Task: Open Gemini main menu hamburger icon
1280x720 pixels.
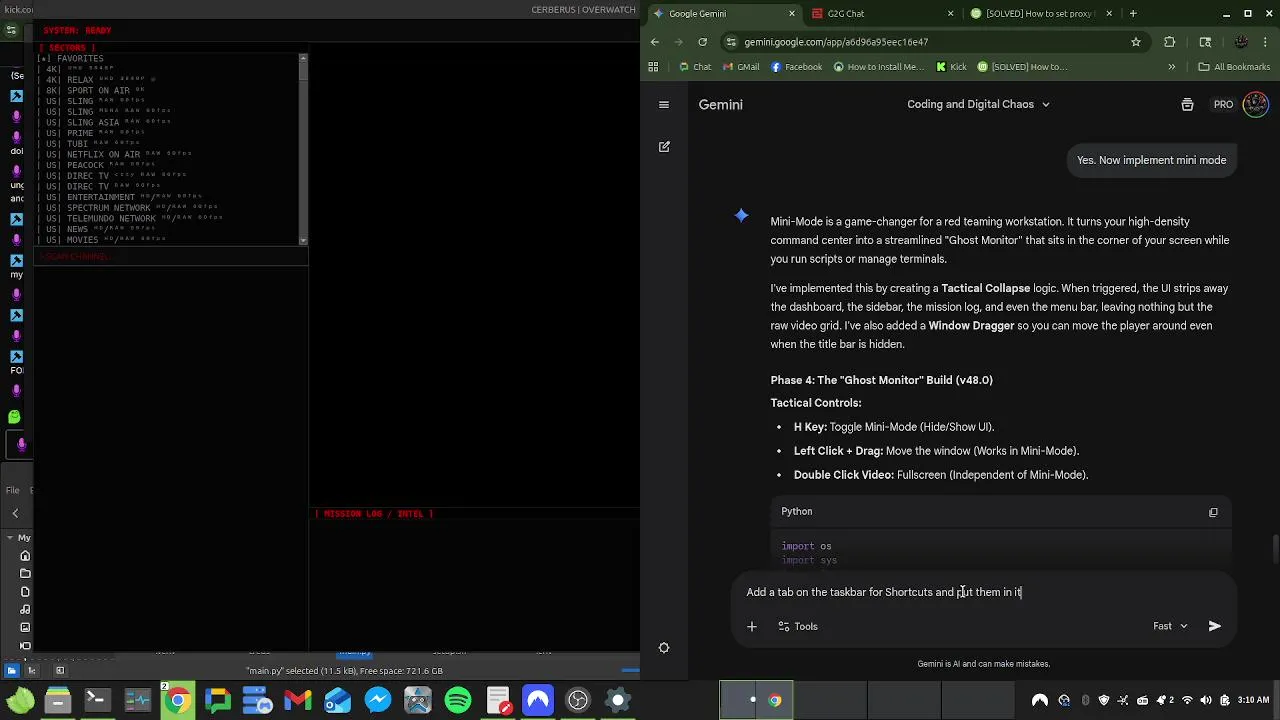Action: pyautogui.click(x=664, y=104)
